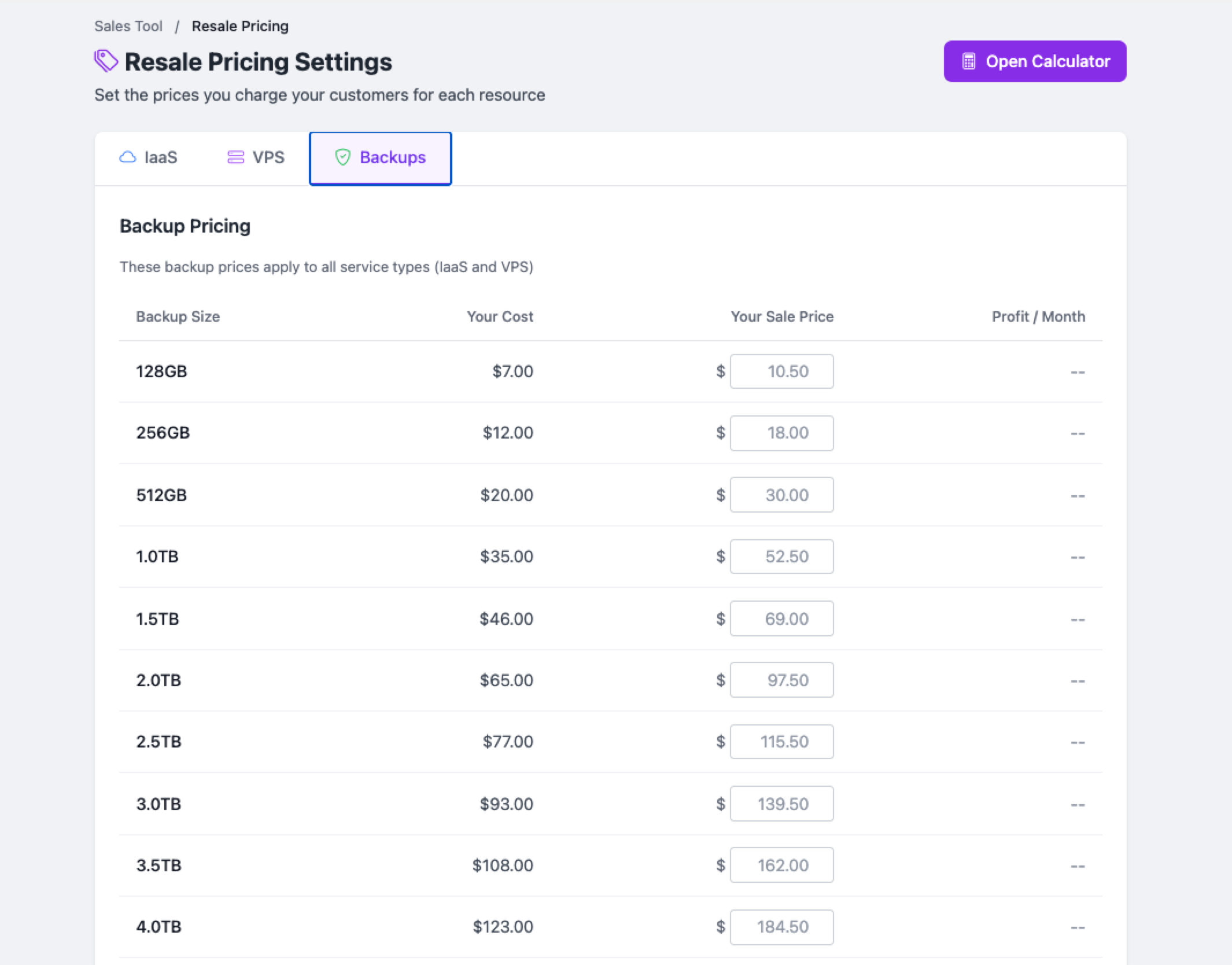Select the 256GB sale price field
The image size is (1232, 965).
[781, 433]
